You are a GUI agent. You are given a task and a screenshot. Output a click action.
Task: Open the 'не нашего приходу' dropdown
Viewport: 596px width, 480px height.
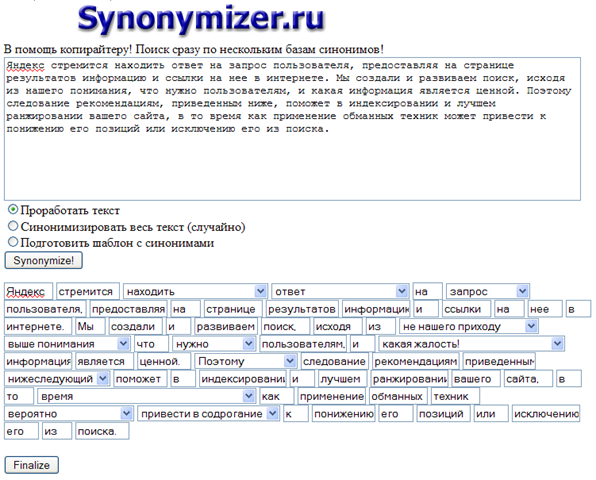click(x=469, y=326)
